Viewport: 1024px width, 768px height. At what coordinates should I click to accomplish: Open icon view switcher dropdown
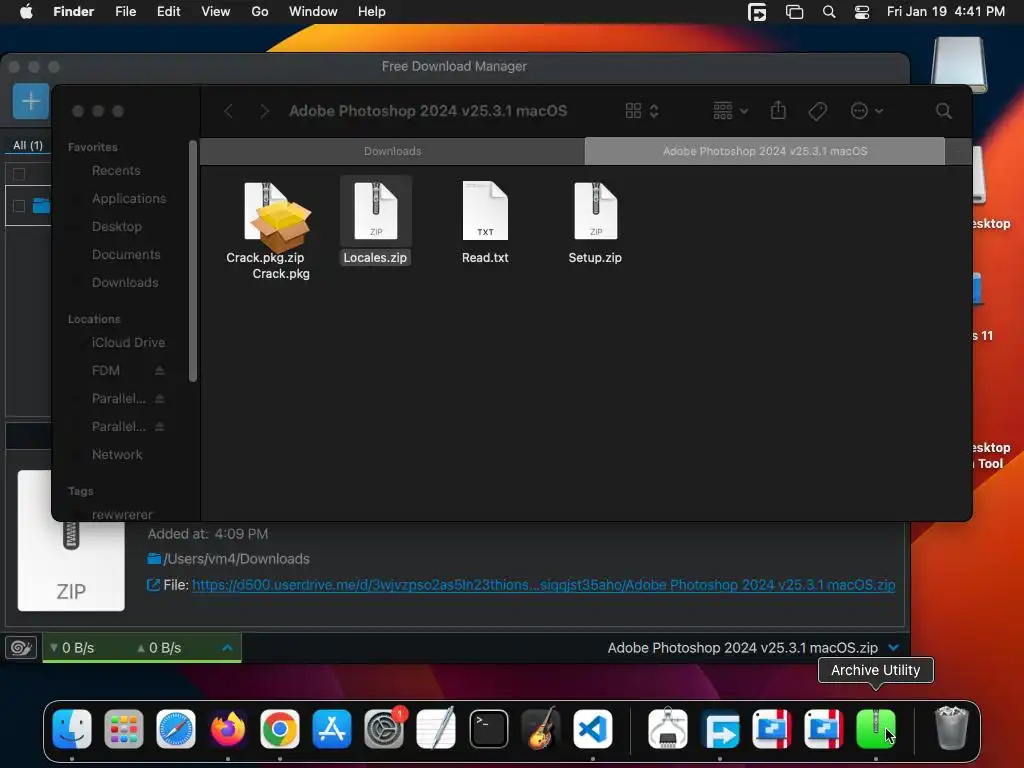click(641, 111)
